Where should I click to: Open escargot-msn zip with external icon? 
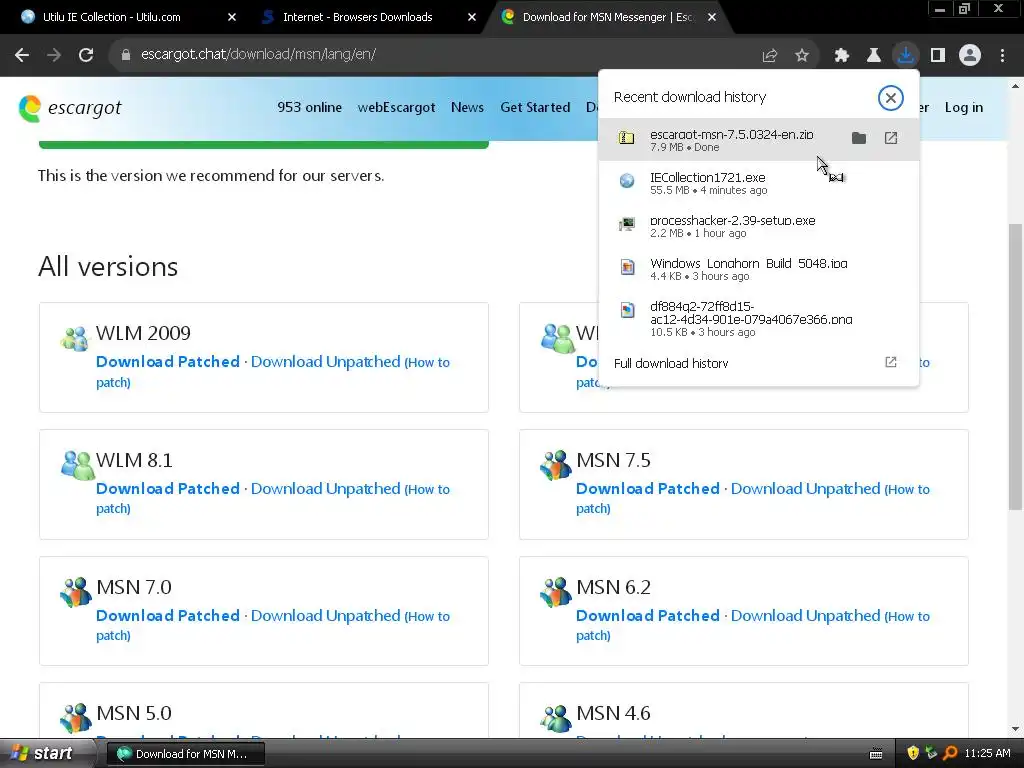891,138
